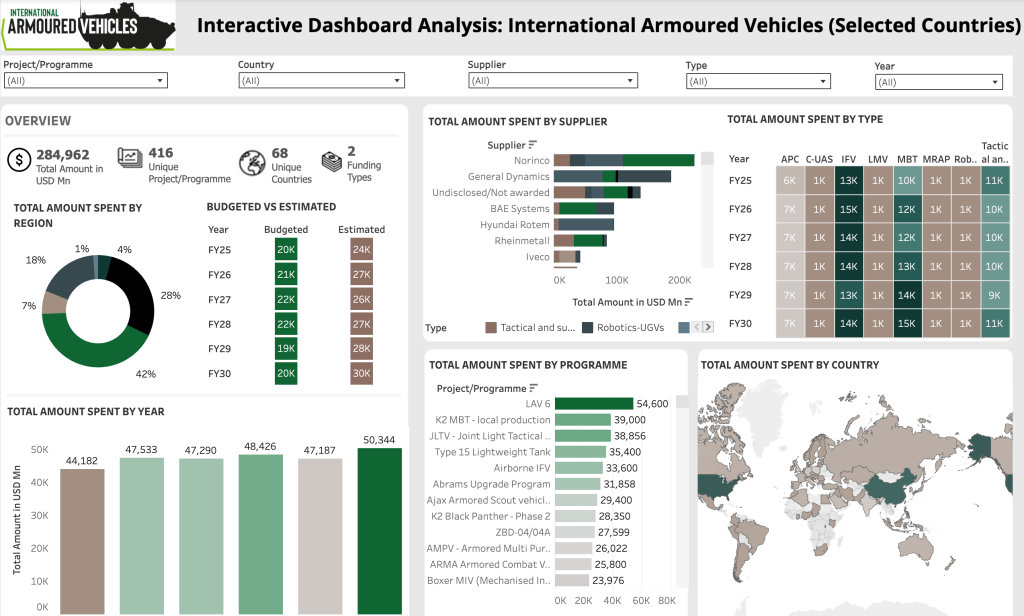1024x616 pixels.
Task: Select the BAE Systems supplier label
Action: (520, 208)
